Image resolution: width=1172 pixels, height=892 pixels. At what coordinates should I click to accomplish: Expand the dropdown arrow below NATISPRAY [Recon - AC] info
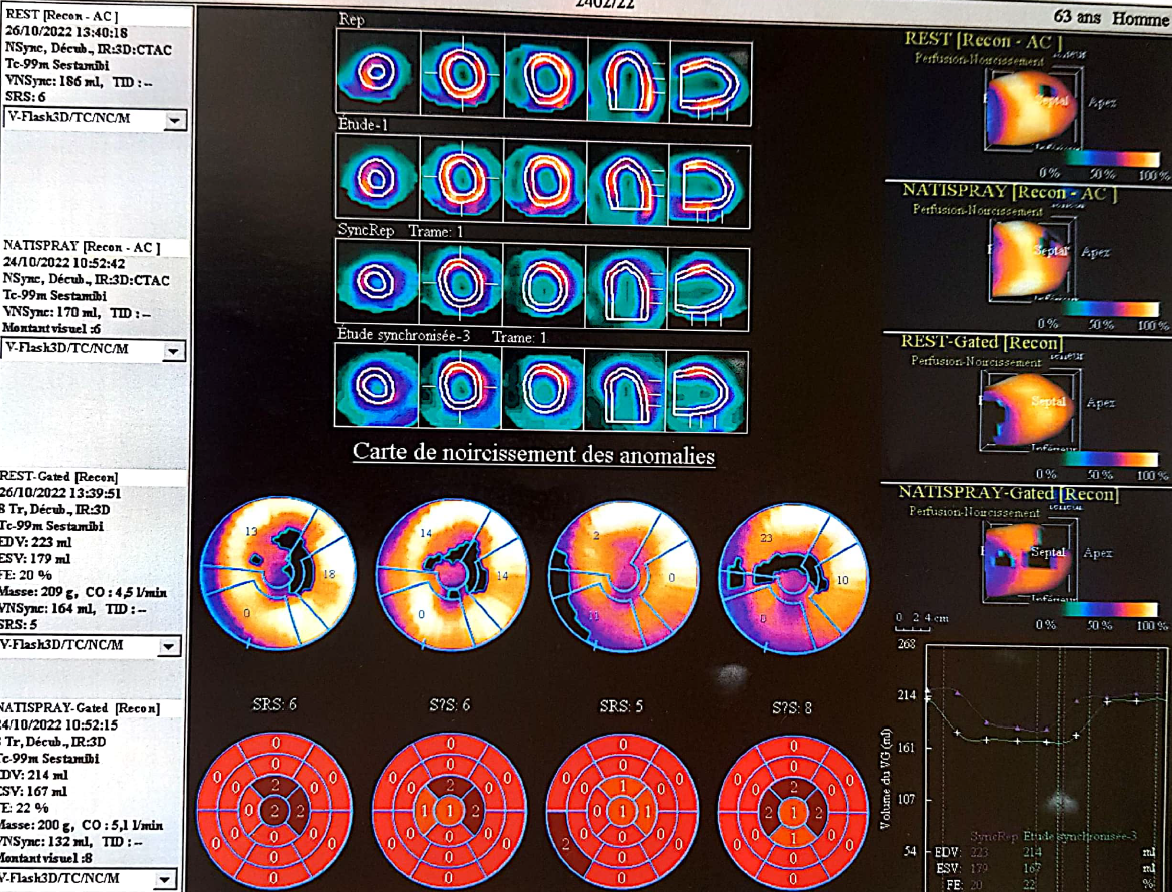tap(175, 351)
